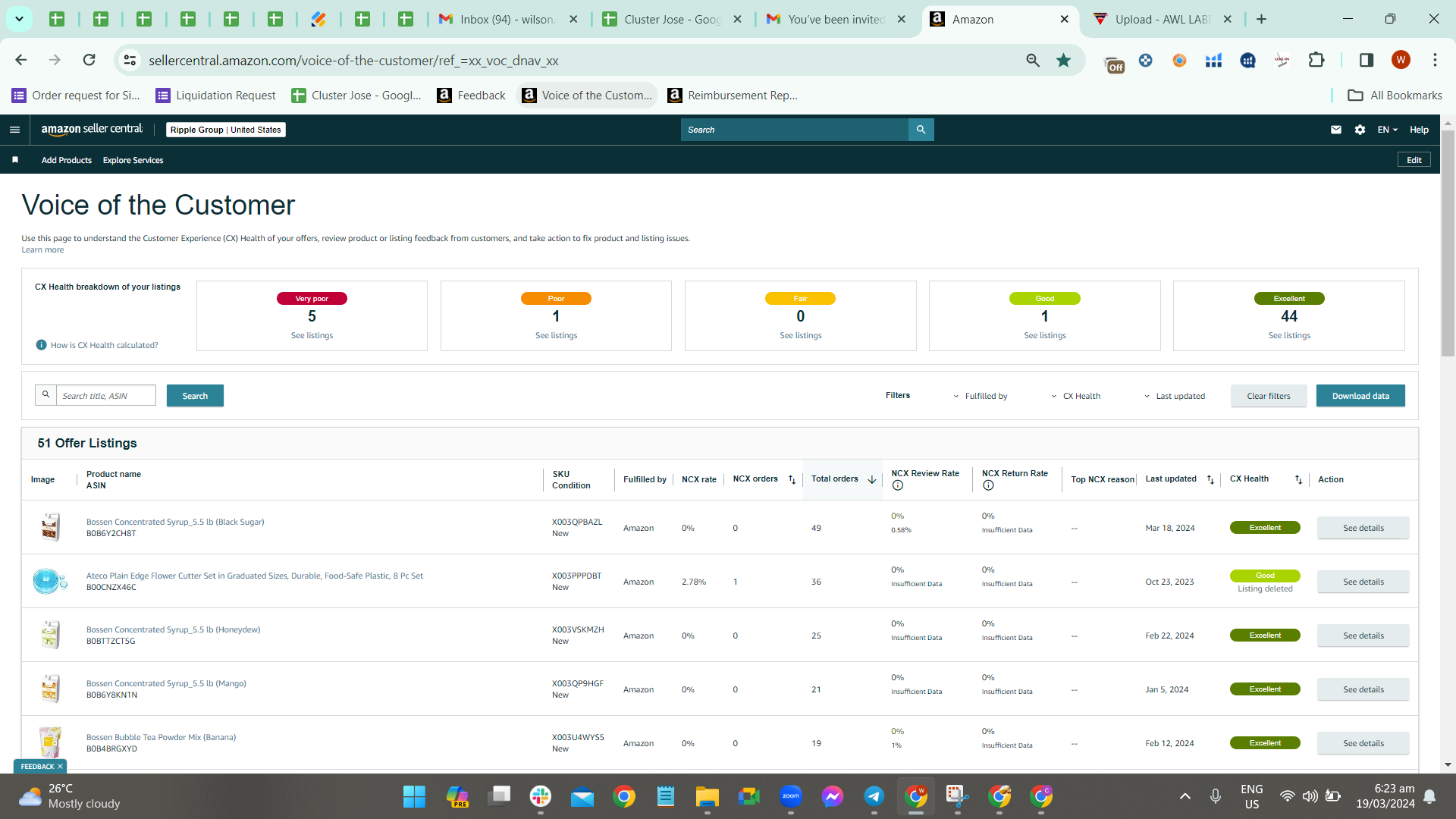Open the Chrome profile avatar W
Viewport: 1456px width, 819px height.
[x=1401, y=60]
